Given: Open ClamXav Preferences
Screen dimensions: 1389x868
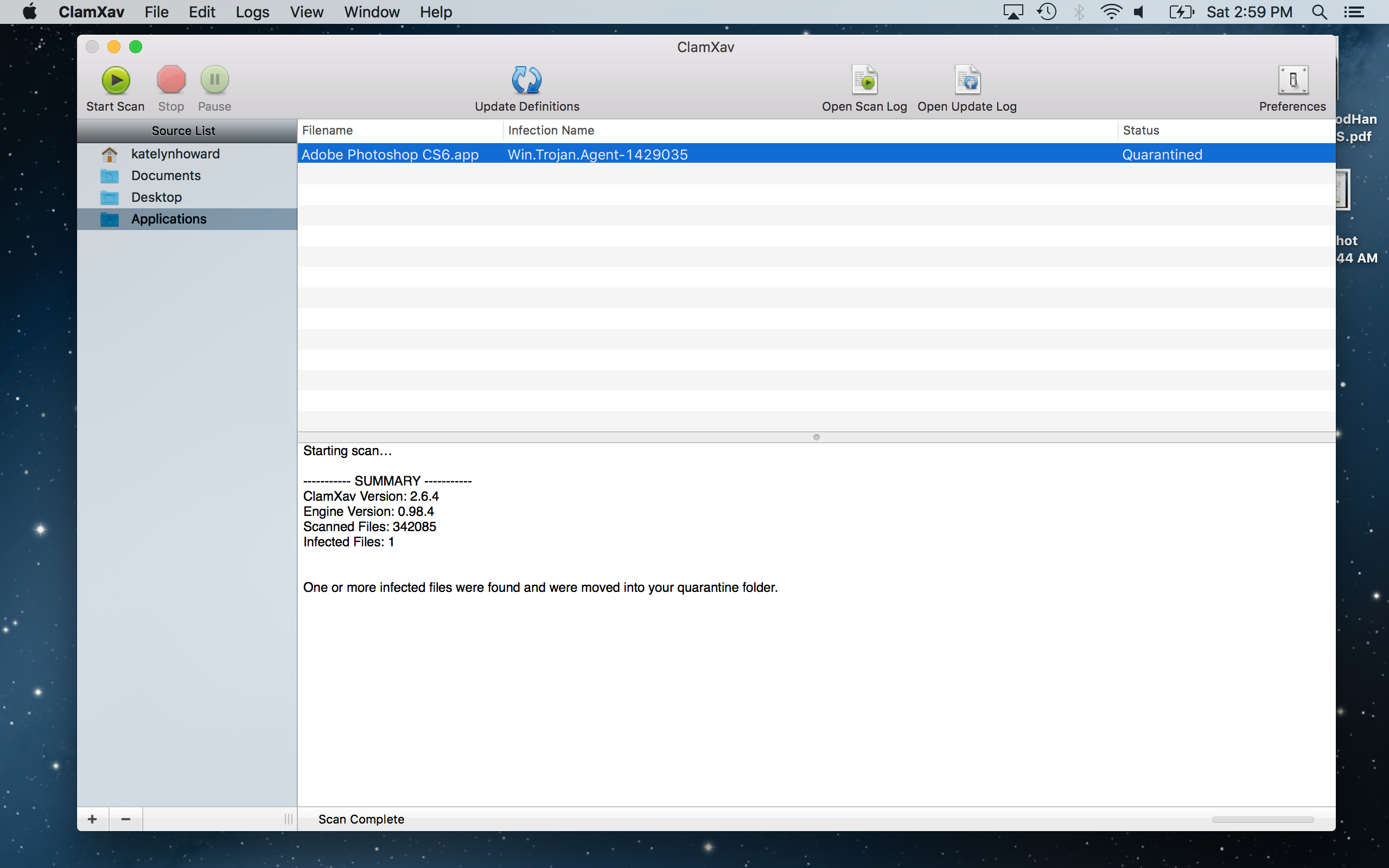Looking at the screenshot, I should tap(1292, 80).
